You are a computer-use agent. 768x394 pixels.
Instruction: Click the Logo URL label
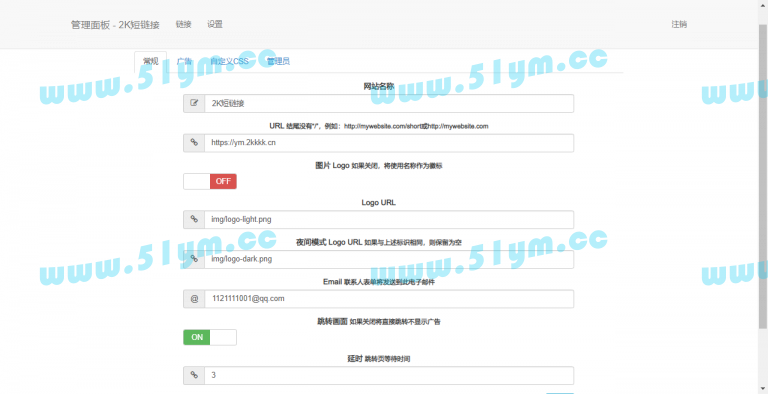tap(379, 202)
